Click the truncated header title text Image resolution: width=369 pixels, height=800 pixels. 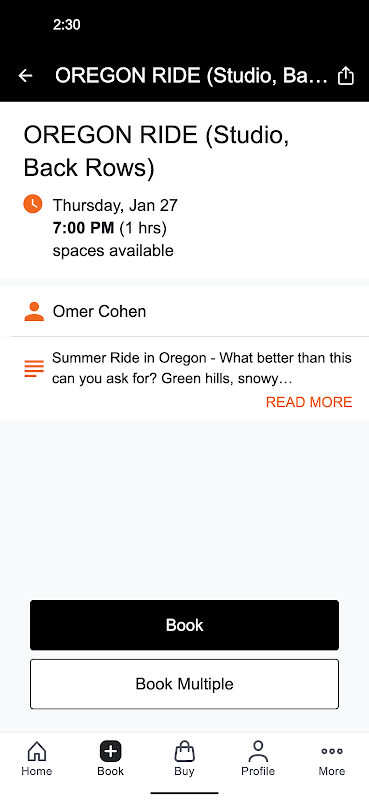[191, 76]
